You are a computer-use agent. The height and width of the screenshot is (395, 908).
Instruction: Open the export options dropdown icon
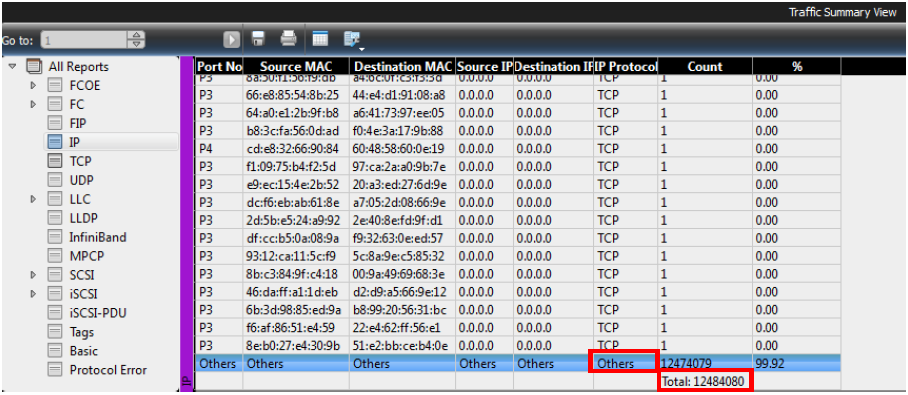coord(352,39)
